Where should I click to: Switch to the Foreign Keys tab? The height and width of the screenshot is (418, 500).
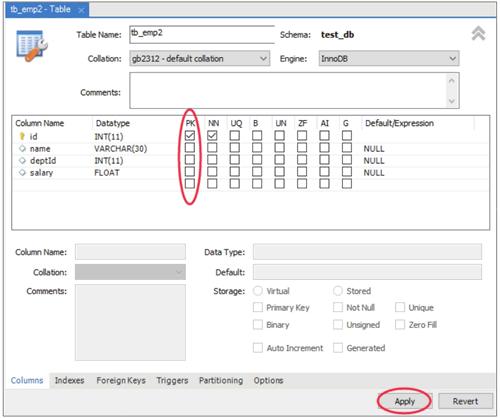coord(121,380)
